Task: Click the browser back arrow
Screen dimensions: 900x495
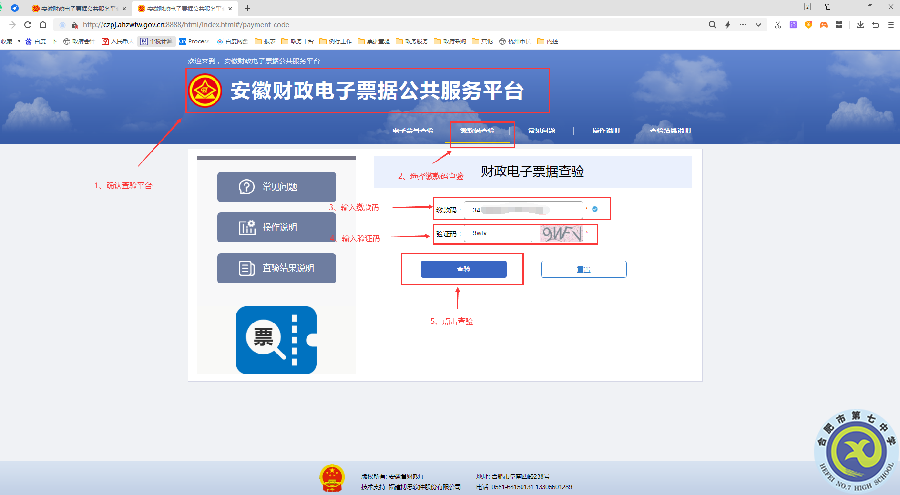Action: 11,24
